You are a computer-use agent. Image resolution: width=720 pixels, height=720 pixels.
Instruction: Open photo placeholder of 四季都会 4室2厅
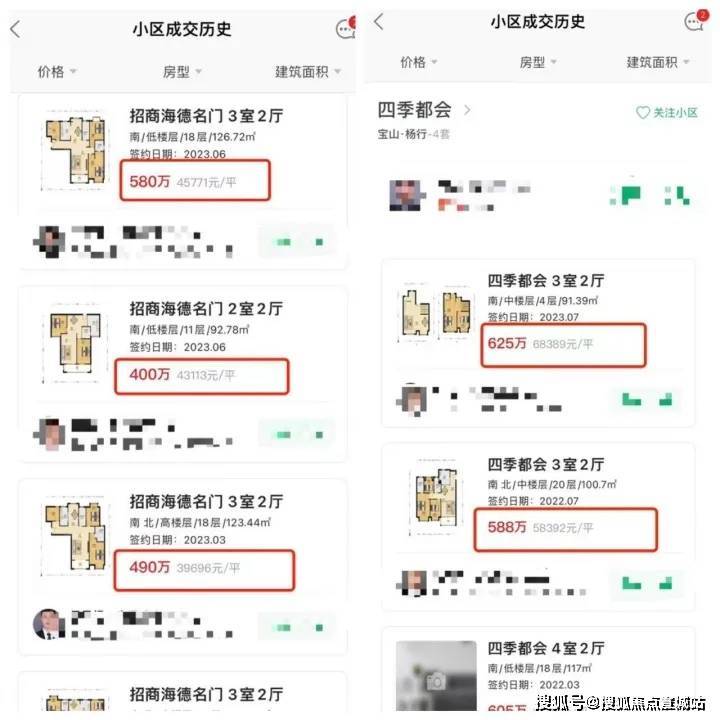[436, 675]
